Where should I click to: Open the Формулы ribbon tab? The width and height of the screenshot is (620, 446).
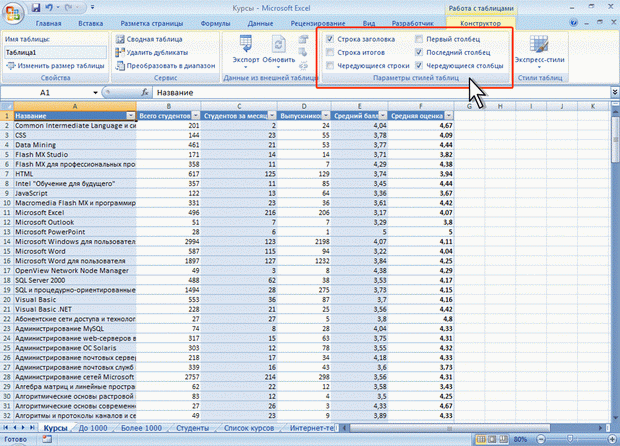[215, 23]
